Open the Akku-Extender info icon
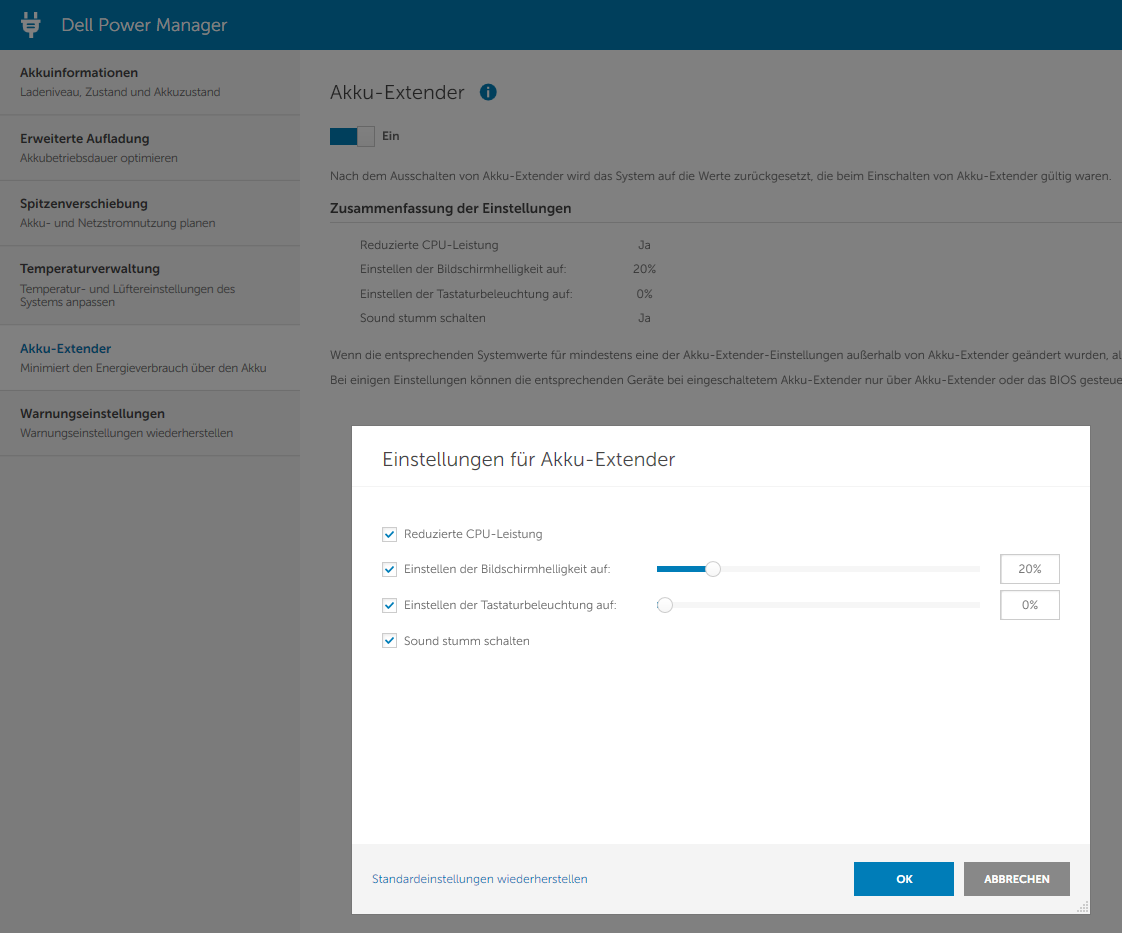The image size is (1122, 933). point(488,92)
